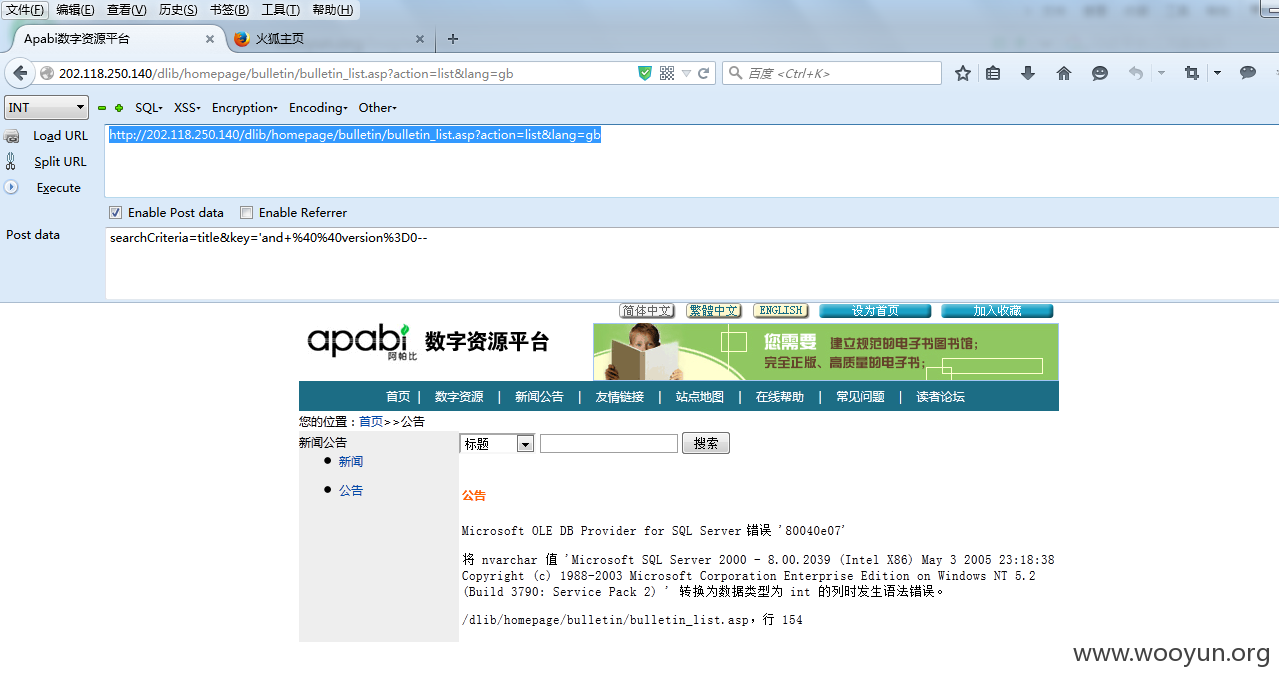
Task: Open the 编辑(E) menu
Action: tap(76, 10)
